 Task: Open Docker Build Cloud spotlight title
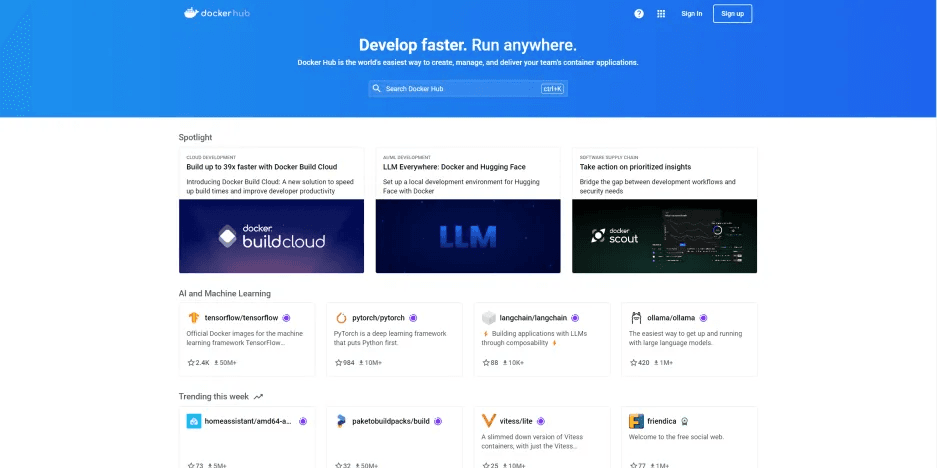262,167
